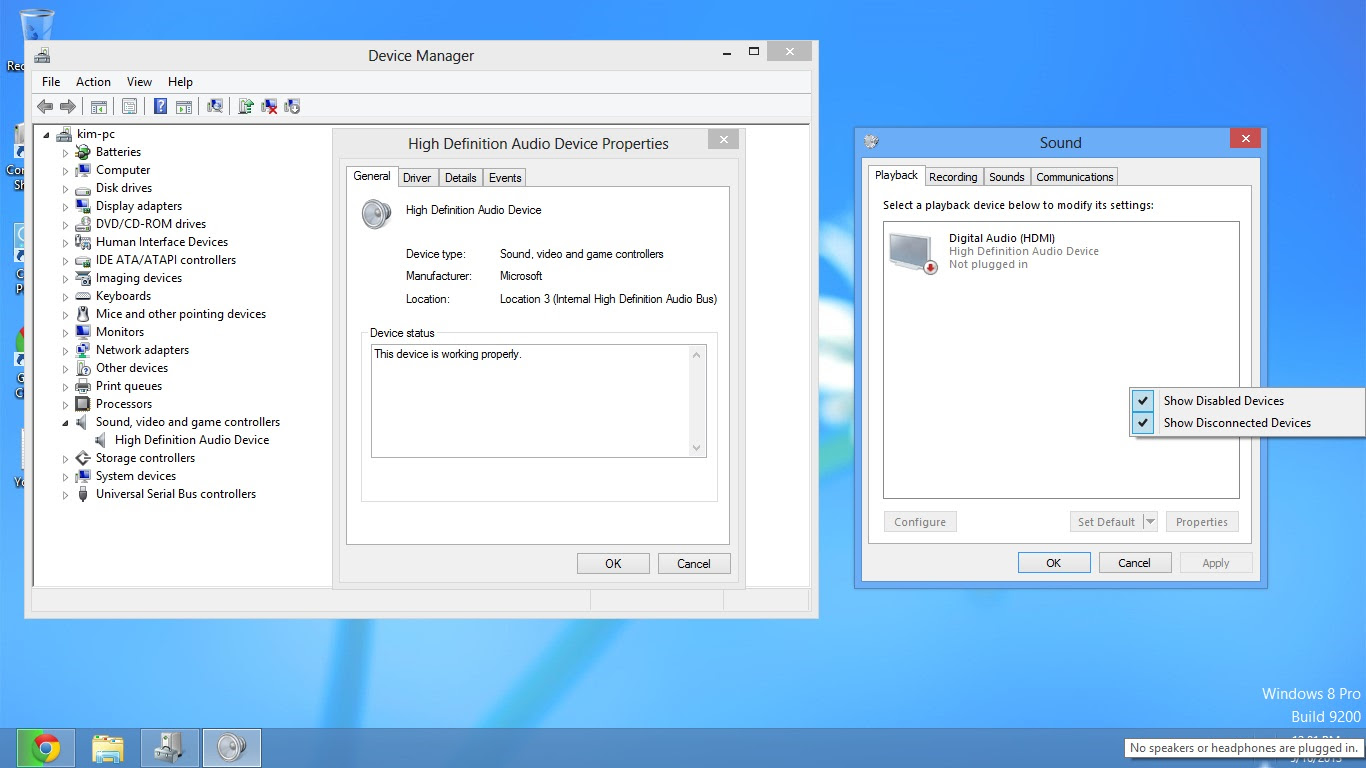Click the Mice and other pointing devices icon
The width and height of the screenshot is (1366, 768).
83,314
